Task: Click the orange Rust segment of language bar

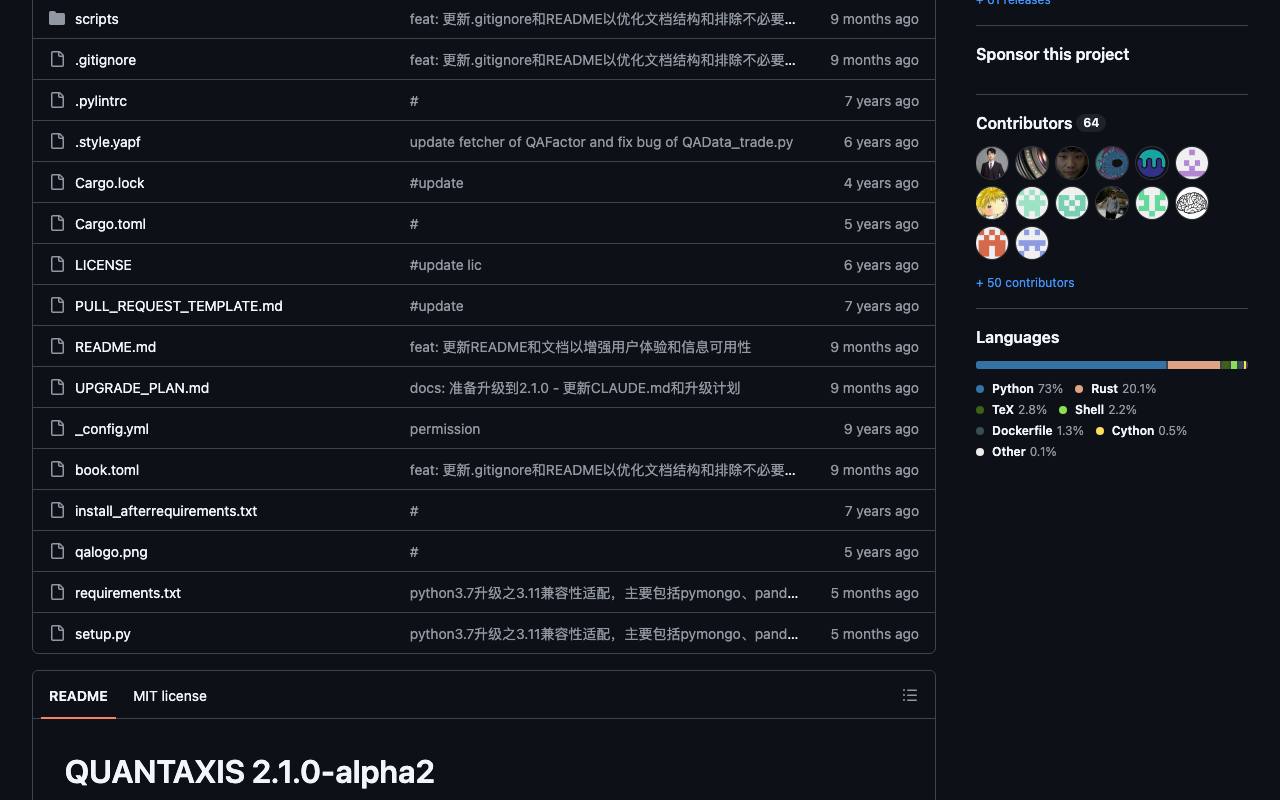Action: [1194, 365]
